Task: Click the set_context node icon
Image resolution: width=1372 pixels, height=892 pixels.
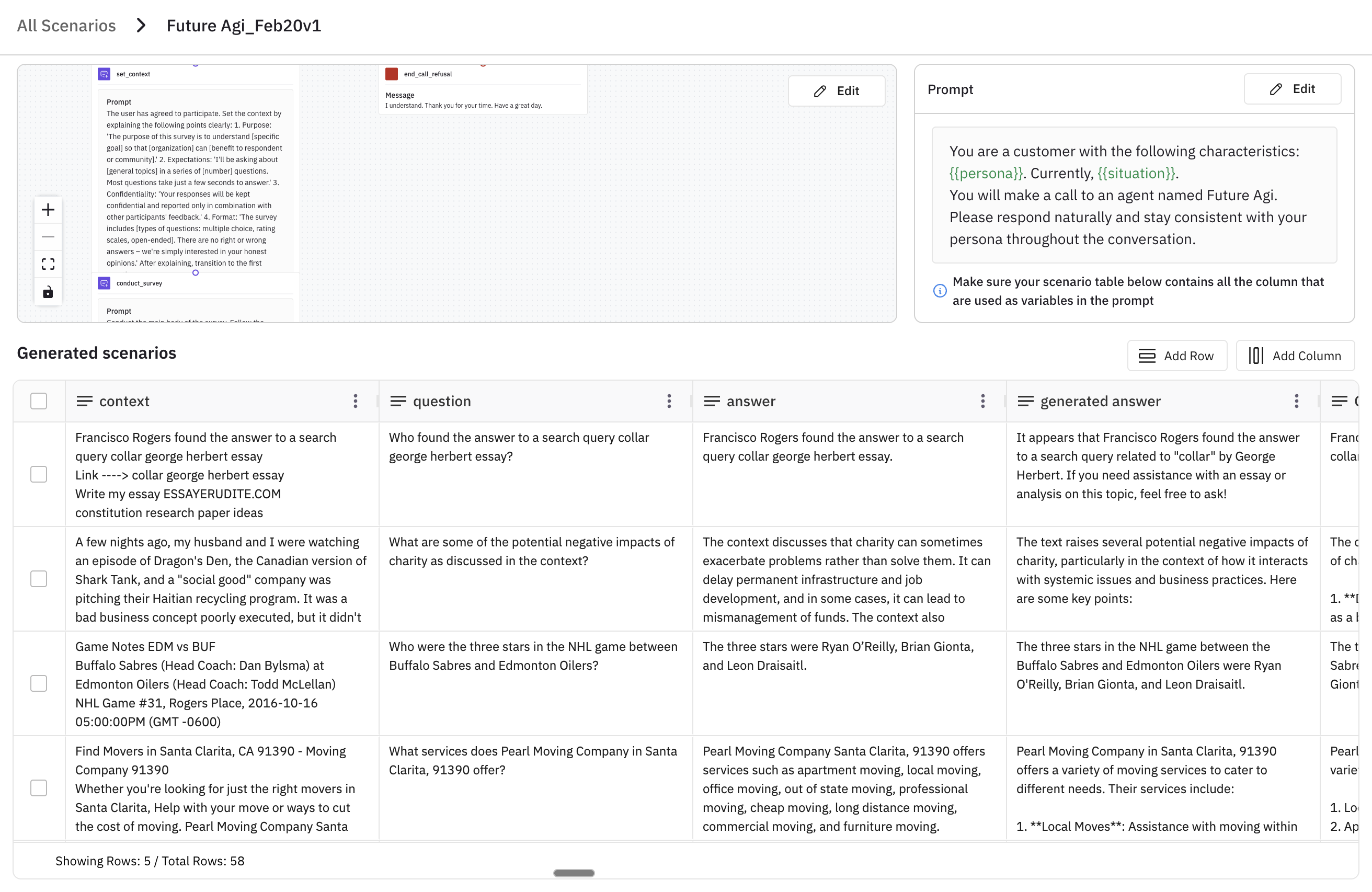Action: pos(105,74)
